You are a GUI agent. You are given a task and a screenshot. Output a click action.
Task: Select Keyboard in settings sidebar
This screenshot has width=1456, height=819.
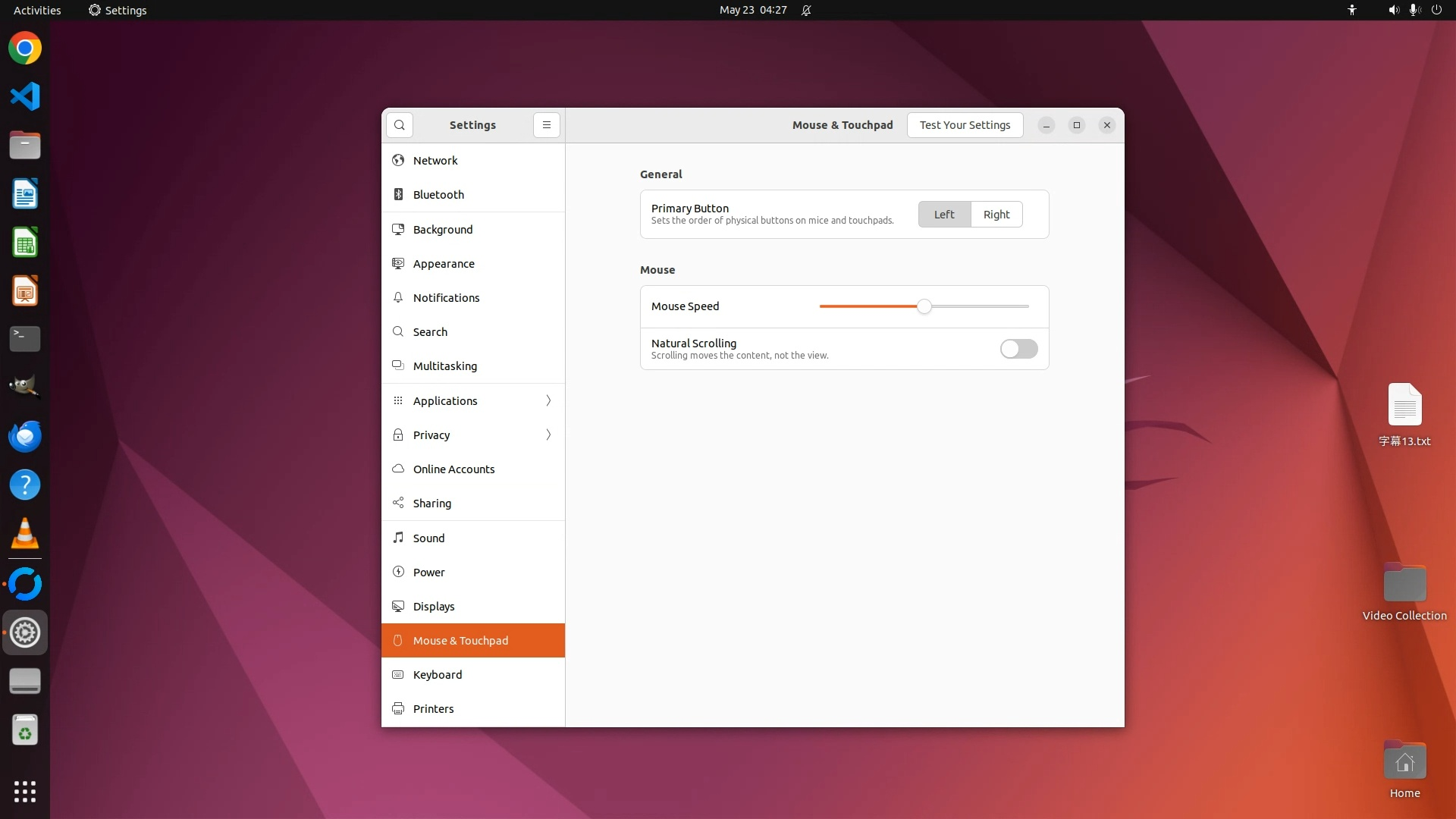coord(438,675)
